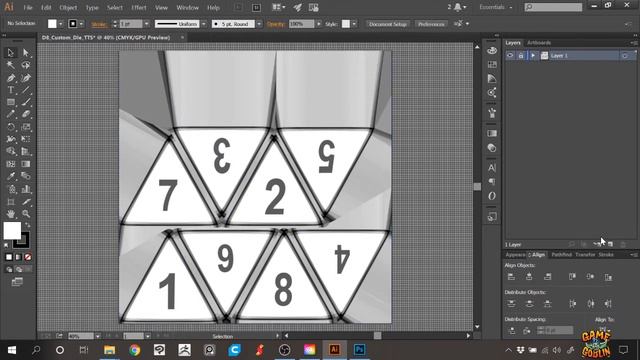Click Horizontal Align Center in Align panel

pos(529,277)
